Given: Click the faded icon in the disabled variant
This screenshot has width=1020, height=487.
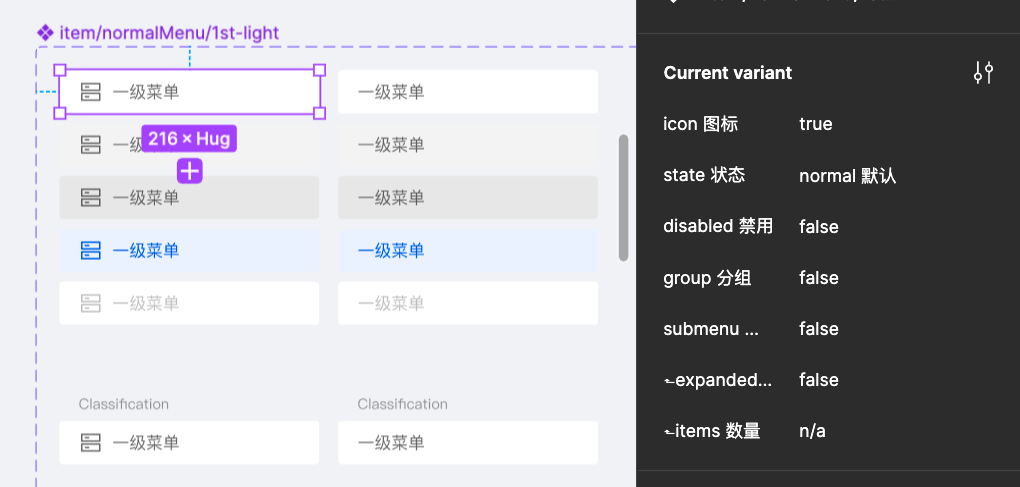Looking at the screenshot, I should [91, 303].
